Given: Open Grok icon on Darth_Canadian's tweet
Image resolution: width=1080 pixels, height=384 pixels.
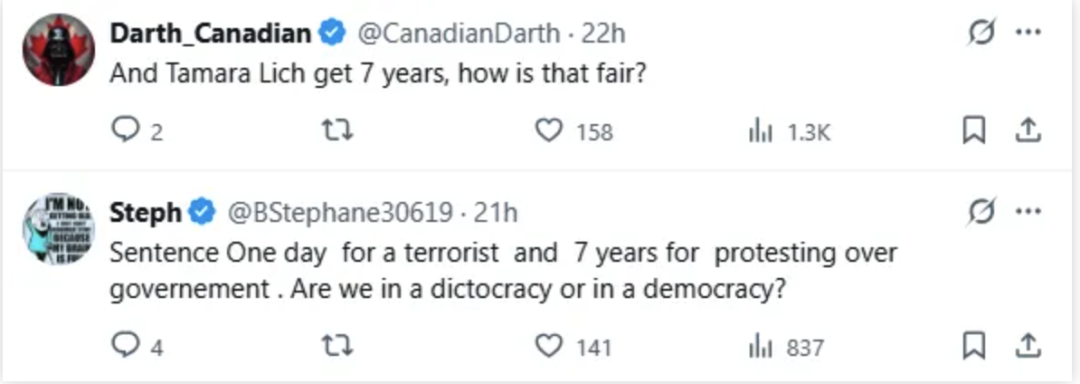Looking at the screenshot, I should pyautogui.click(x=981, y=32).
